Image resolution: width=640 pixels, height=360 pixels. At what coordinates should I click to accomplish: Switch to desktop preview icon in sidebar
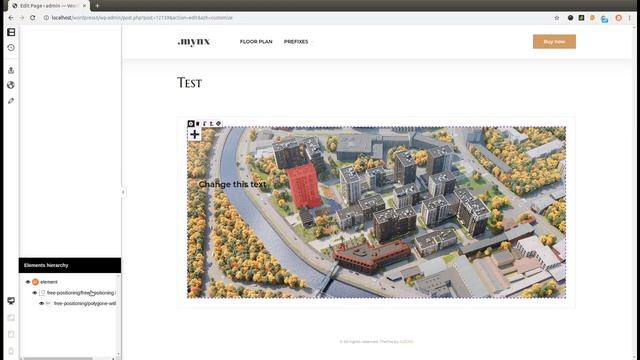click(11, 301)
